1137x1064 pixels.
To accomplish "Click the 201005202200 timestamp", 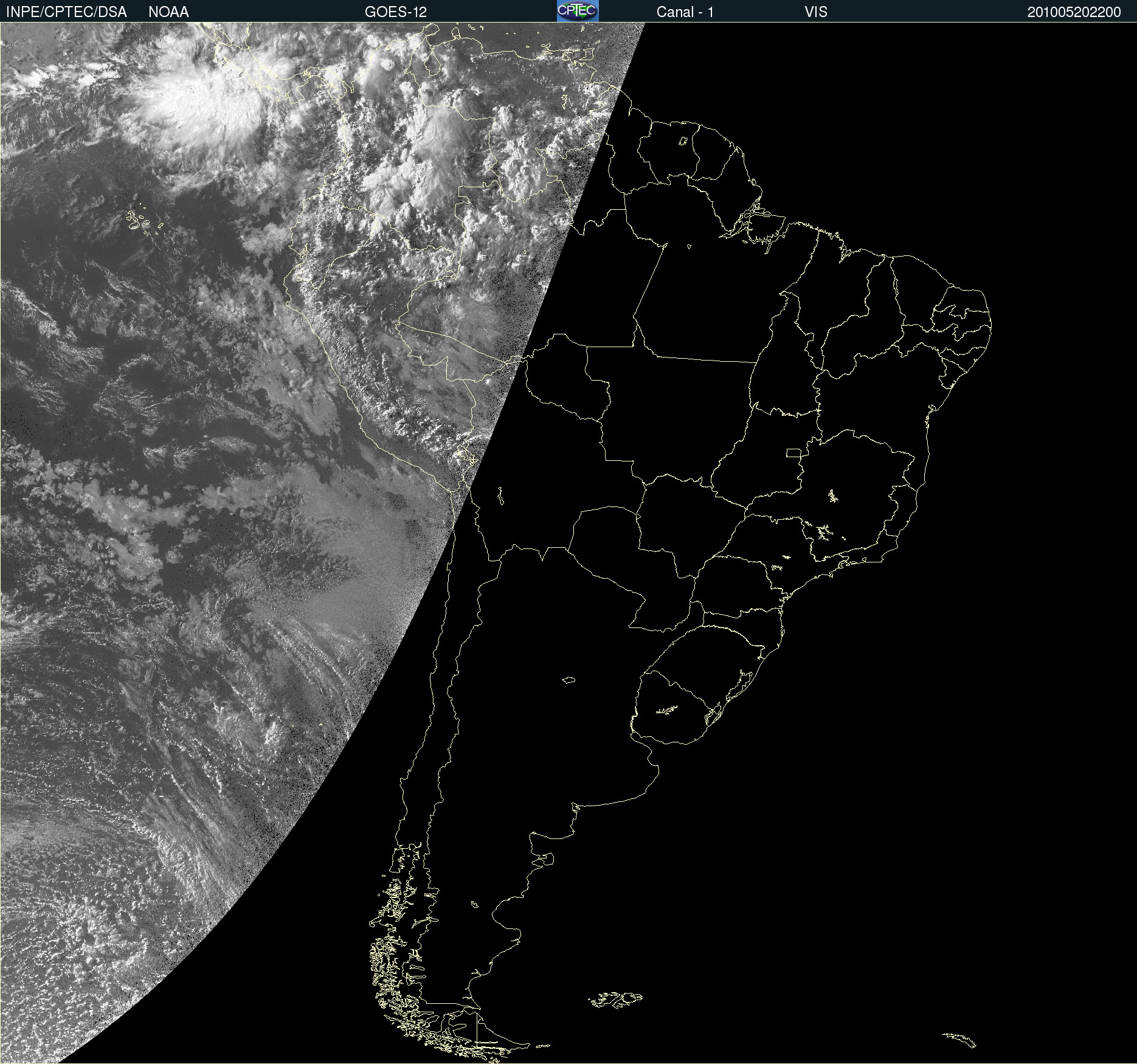I will click(1074, 12).
